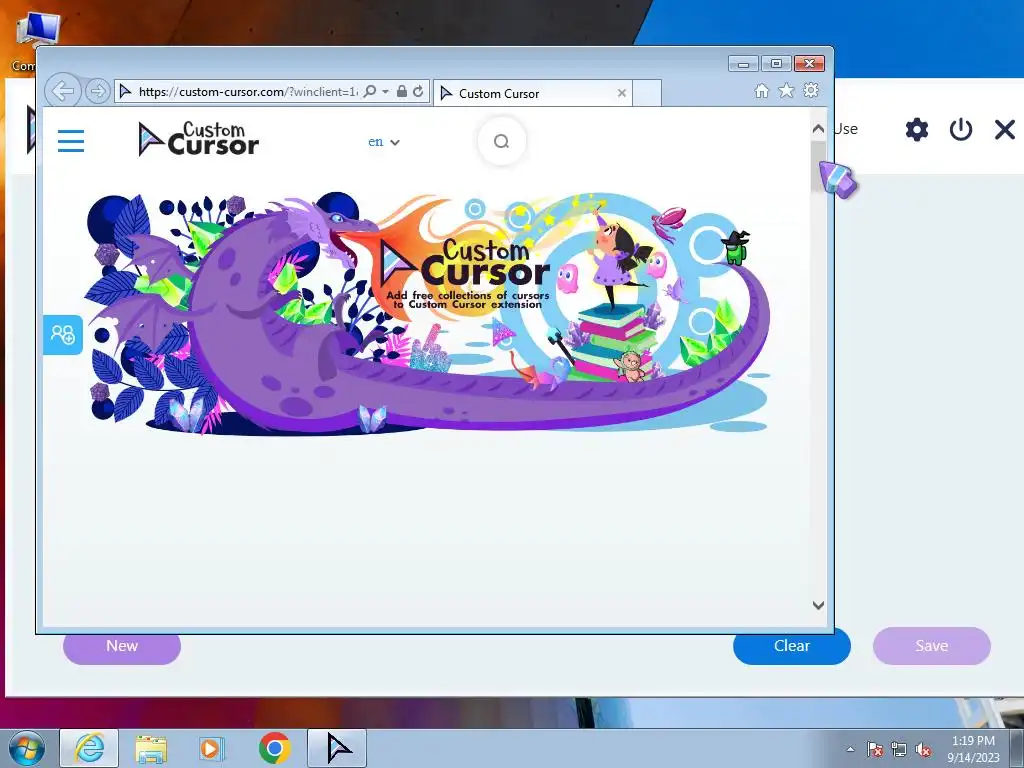Go forward with the browser Forward arrow
Viewport: 1024px width, 768px height.
click(97, 91)
